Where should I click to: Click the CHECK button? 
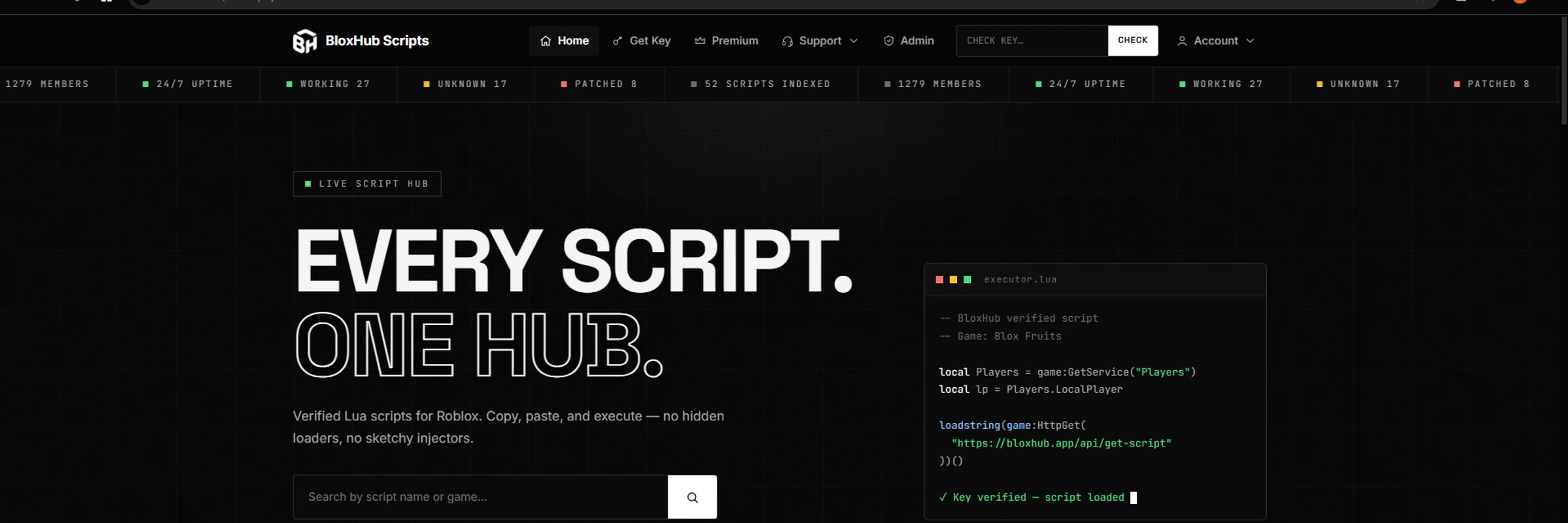[1133, 41]
